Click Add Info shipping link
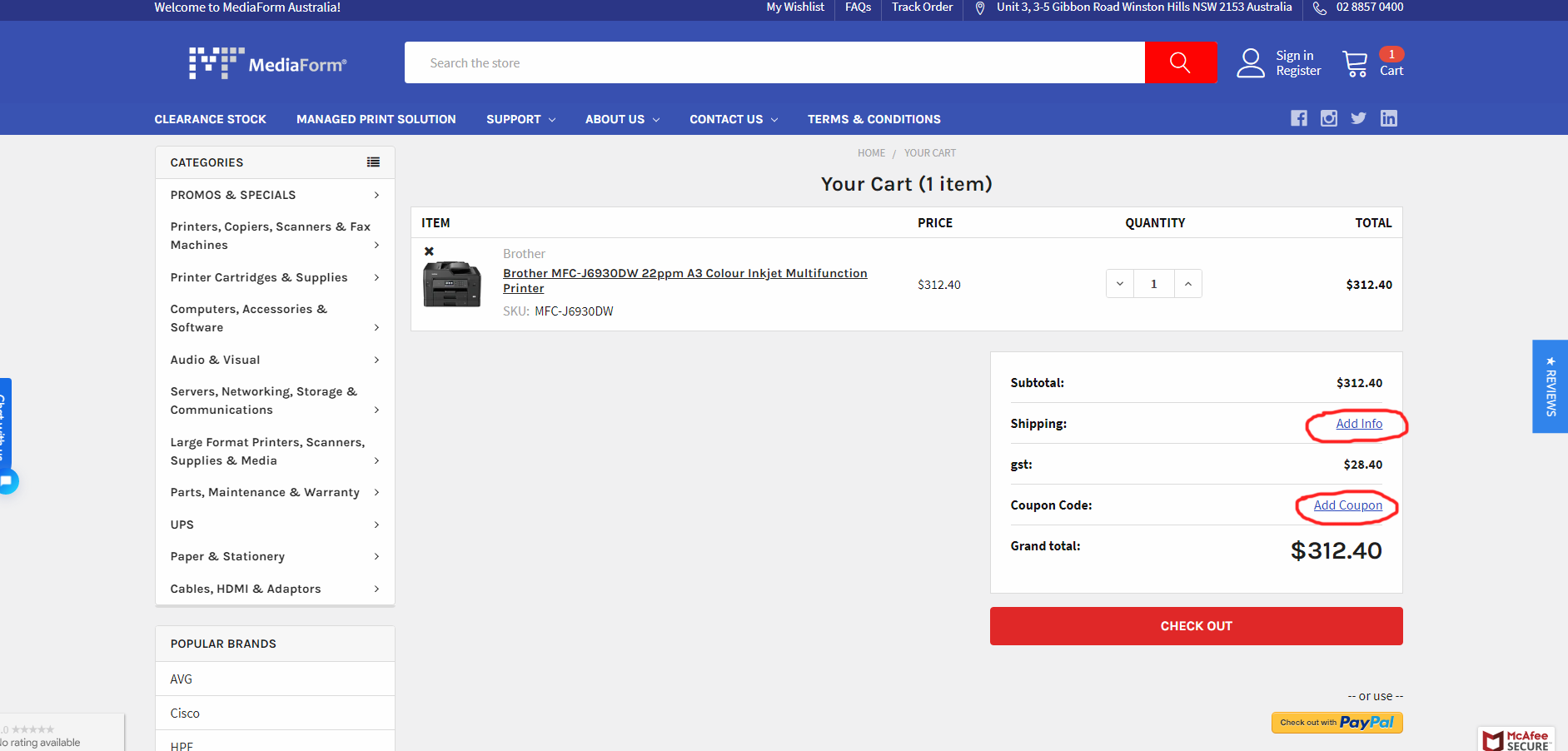The image size is (1568, 751). click(1359, 424)
